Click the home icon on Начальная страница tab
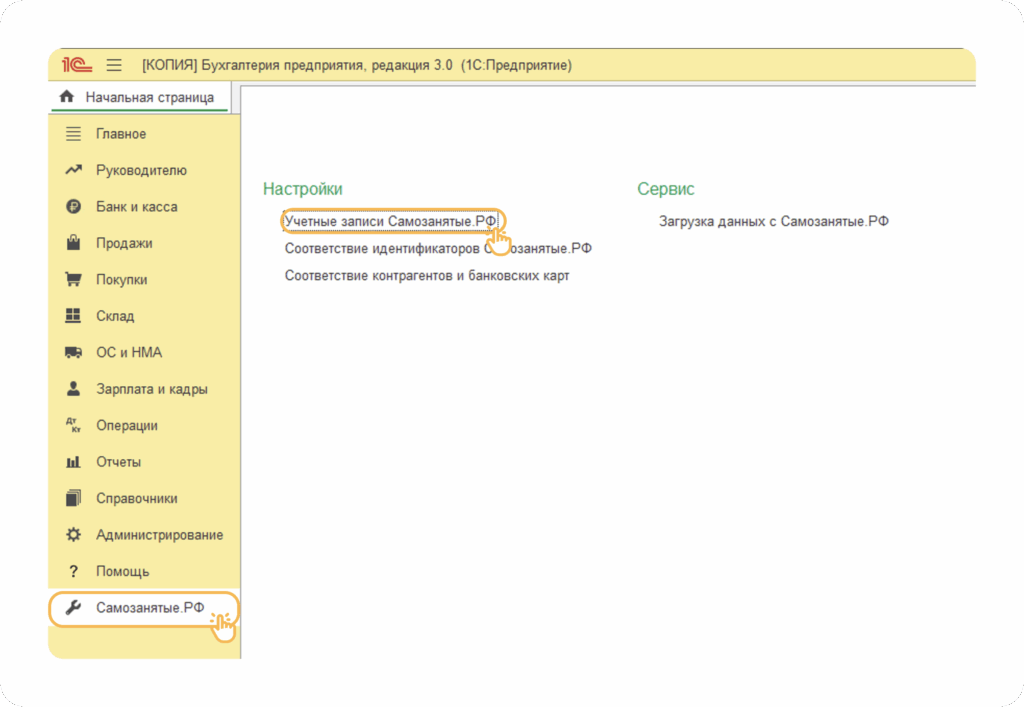The width and height of the screenshot is (1024, 707). [x=67, y=97]
